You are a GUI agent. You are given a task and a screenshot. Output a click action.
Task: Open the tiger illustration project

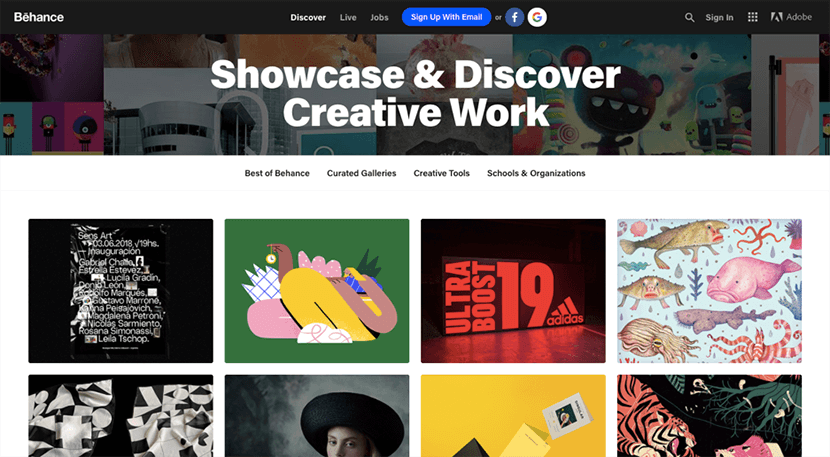click(709, 416)
